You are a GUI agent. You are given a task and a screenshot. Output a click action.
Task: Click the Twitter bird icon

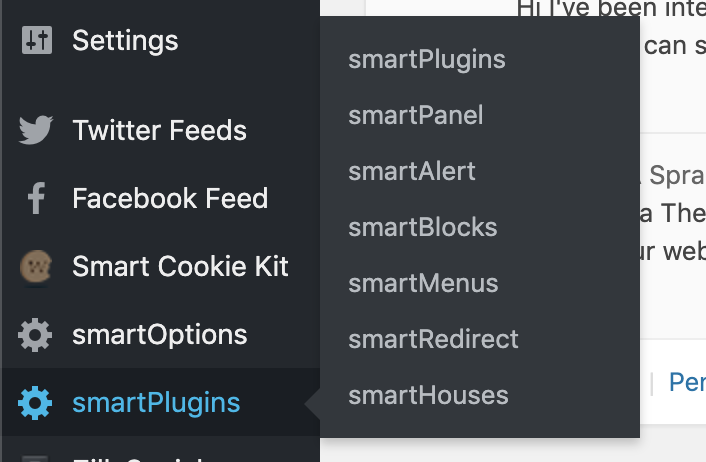click(36, 130)
